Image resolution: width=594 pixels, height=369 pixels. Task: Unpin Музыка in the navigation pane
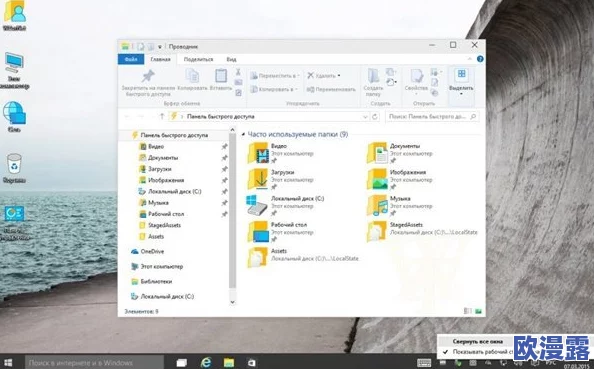[x=224, y=203]
